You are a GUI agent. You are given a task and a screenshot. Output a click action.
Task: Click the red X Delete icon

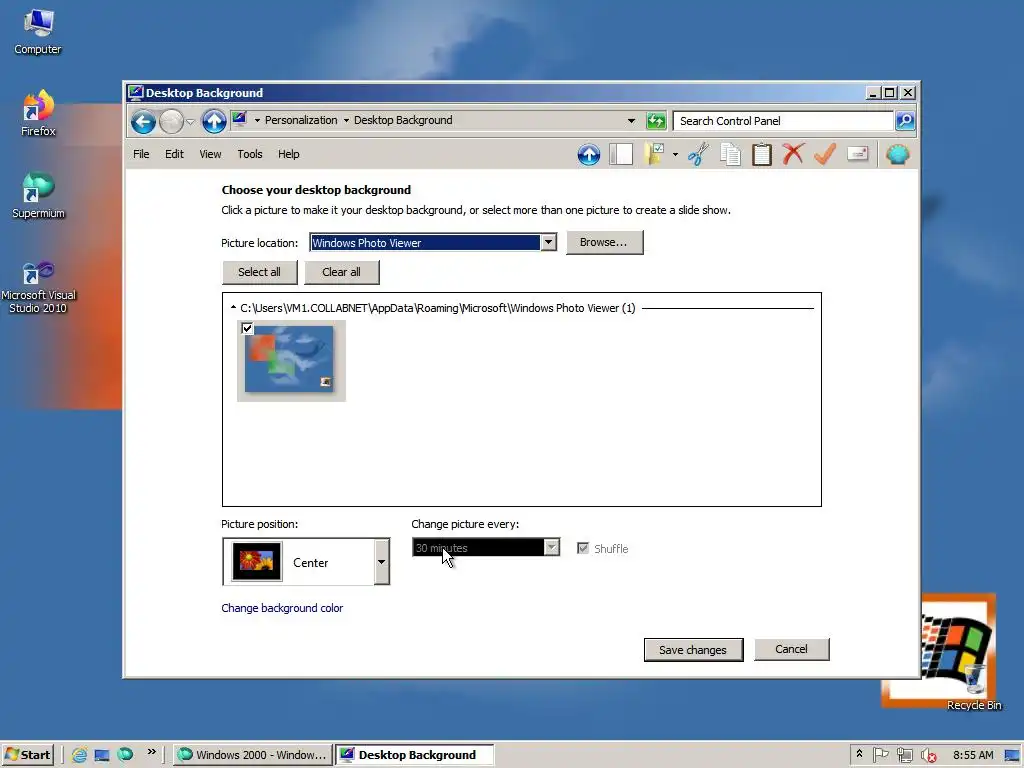[793, 155]
